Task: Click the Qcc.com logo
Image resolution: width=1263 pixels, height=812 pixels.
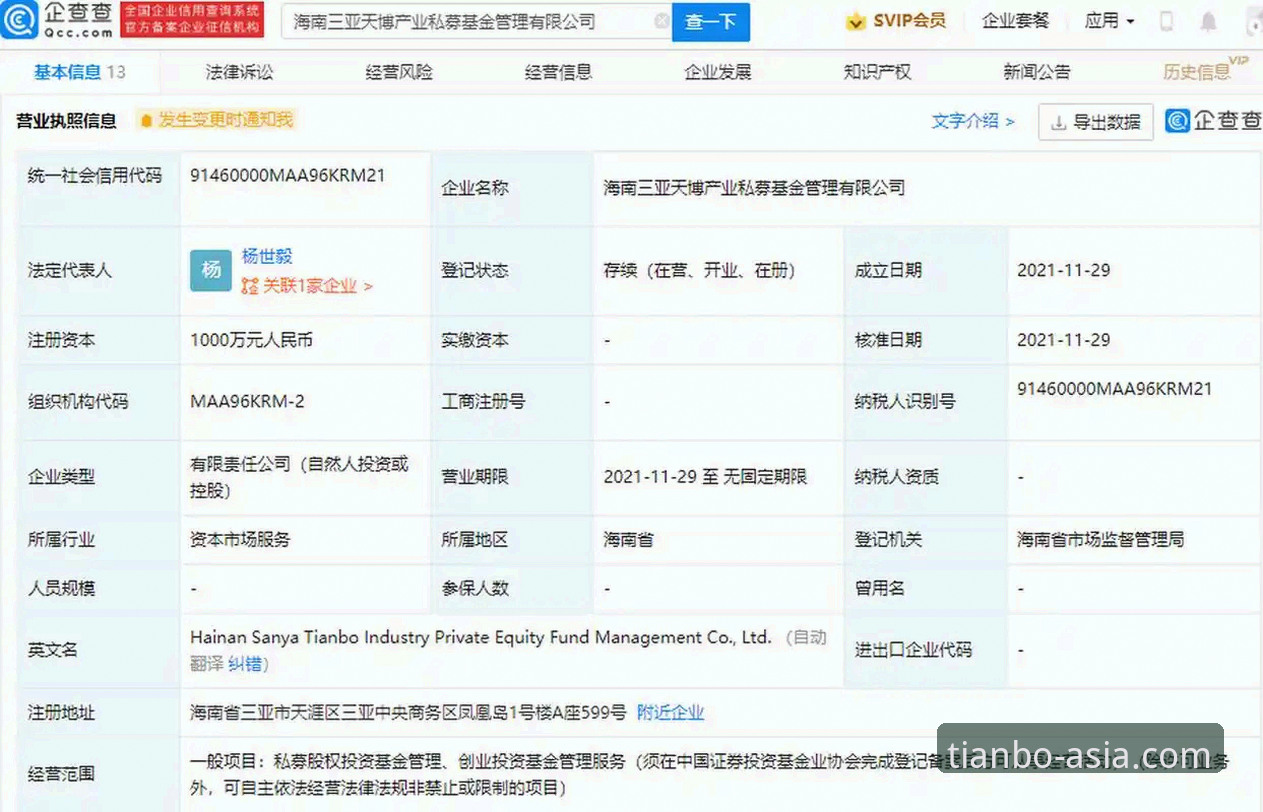Action: click(57, 20)
